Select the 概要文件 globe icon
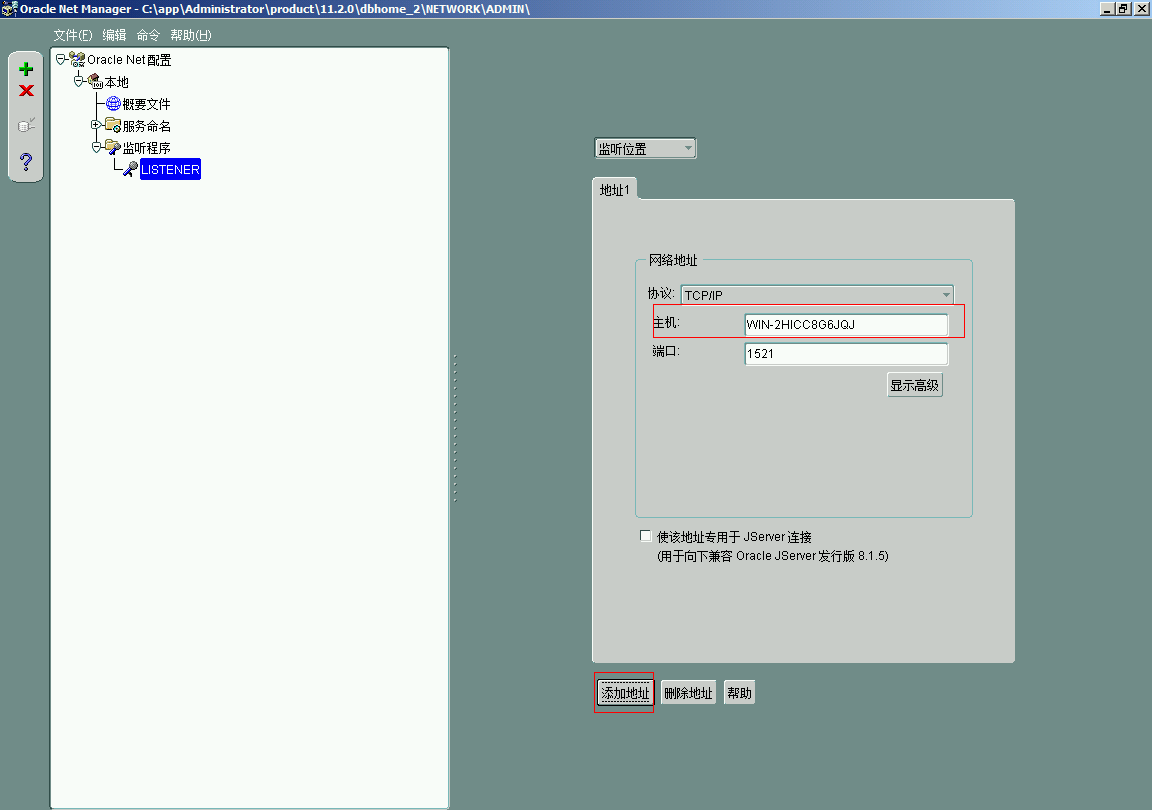1152x810 pixels. [x=113, y=103]
